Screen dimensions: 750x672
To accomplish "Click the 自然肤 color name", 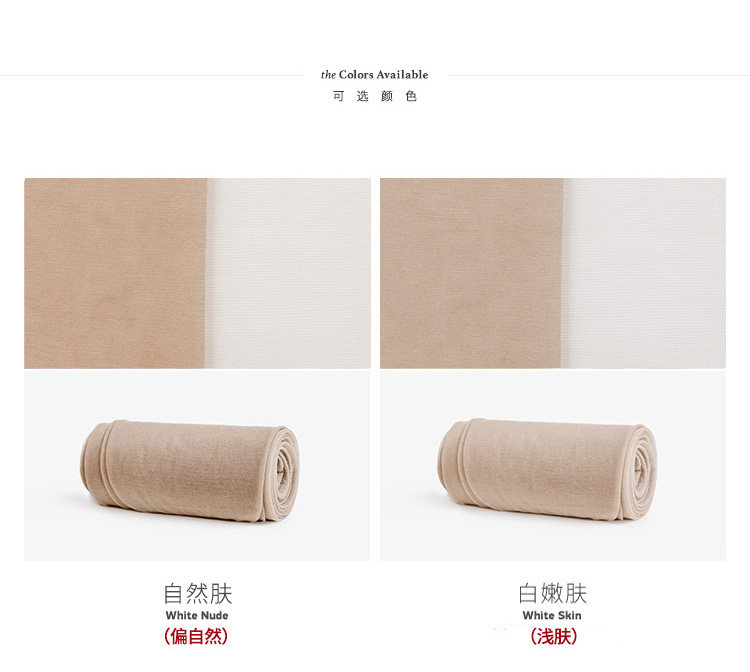I will click(x=198, y=594).
